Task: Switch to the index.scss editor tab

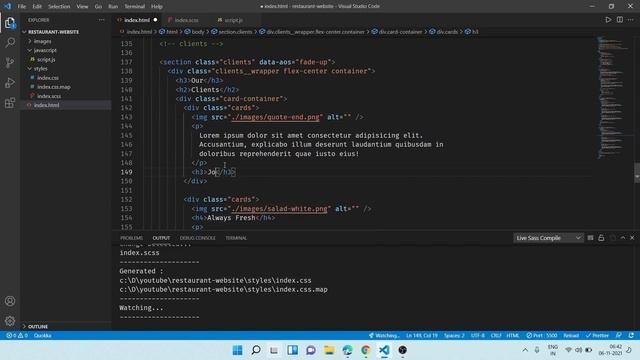Action: pyautogui.click(x=187, y=20)
